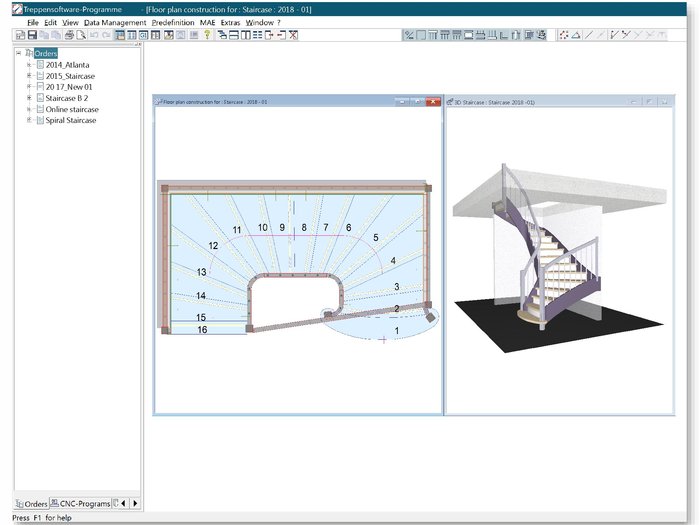
Task: Click step number 5 in the floor plan
Action: click(375, 238)
